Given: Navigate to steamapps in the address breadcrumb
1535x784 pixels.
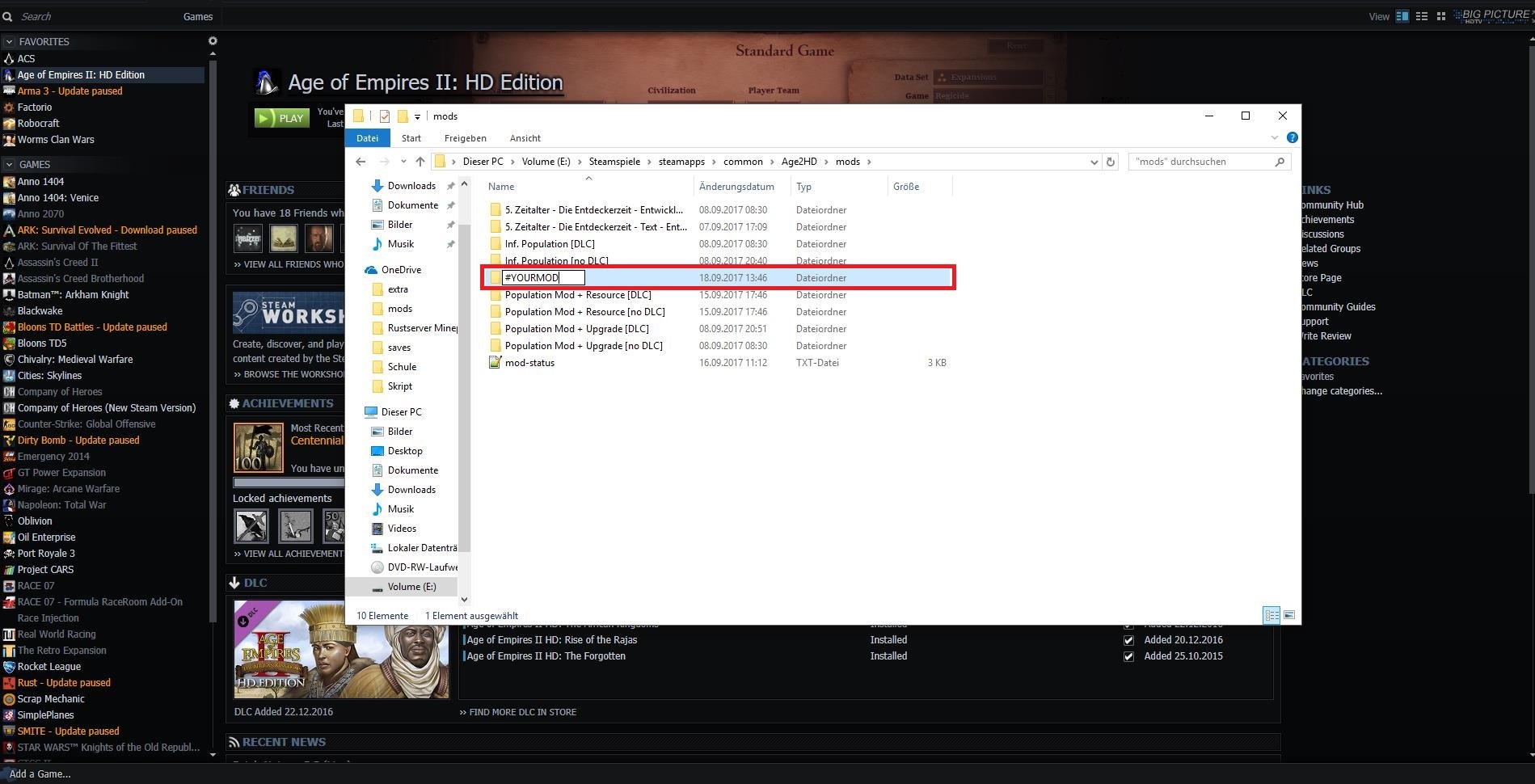Looking at the screenshot, I should (681, 162).
